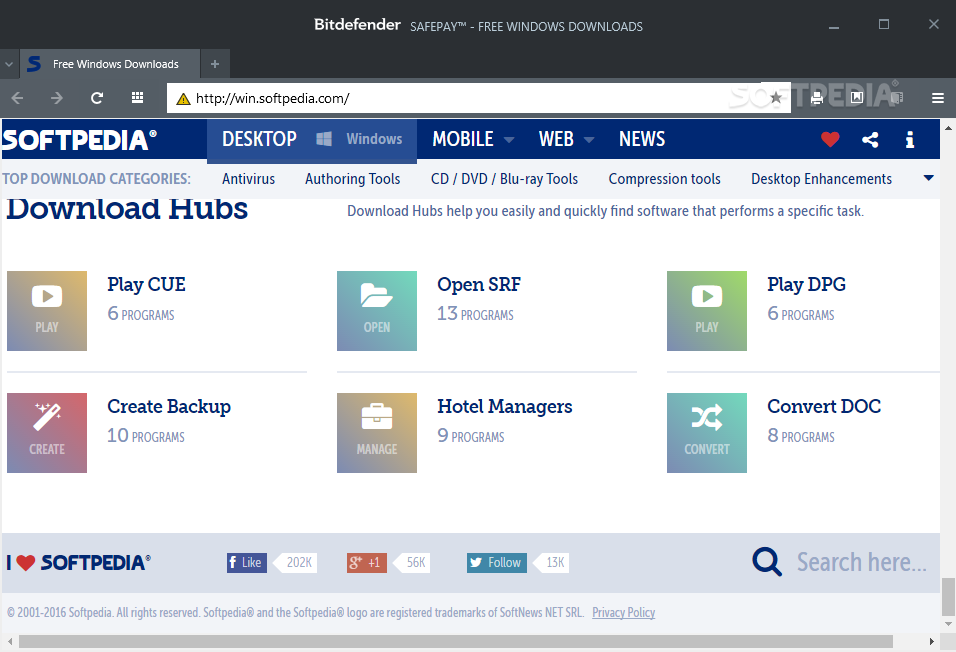Open the bookmarks icon in the toolbar
Image resolution: width=956 pixels, height=652 pixels.
point(857,98)
